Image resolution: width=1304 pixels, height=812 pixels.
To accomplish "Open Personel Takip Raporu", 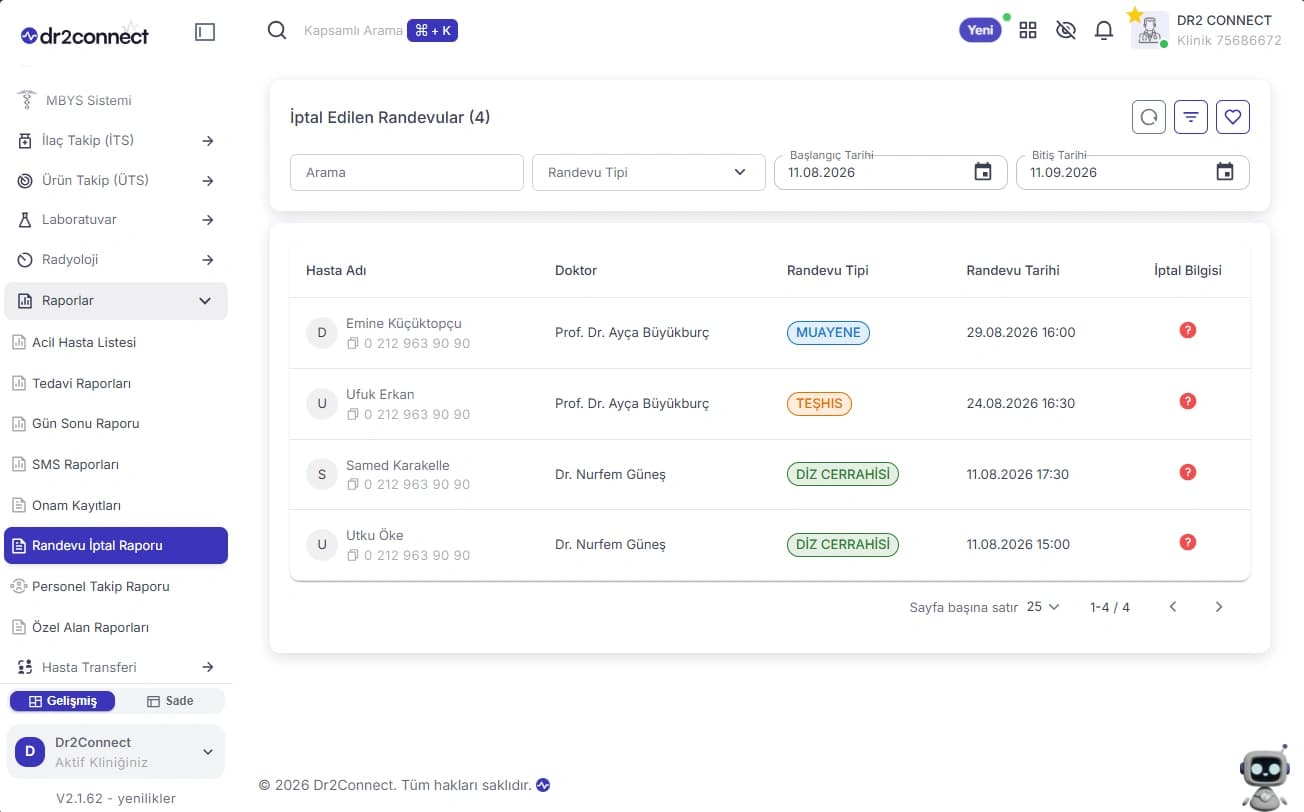I will point(116,587).
